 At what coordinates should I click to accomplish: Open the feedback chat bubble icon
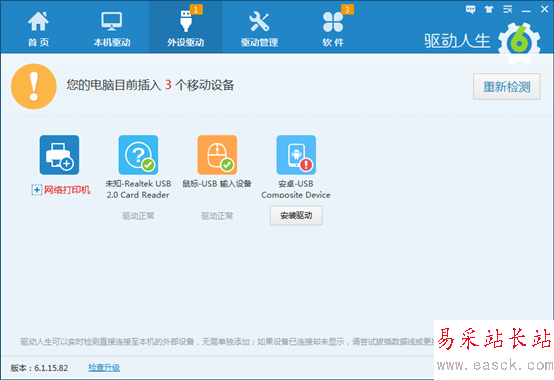click(x=470, y=10)
